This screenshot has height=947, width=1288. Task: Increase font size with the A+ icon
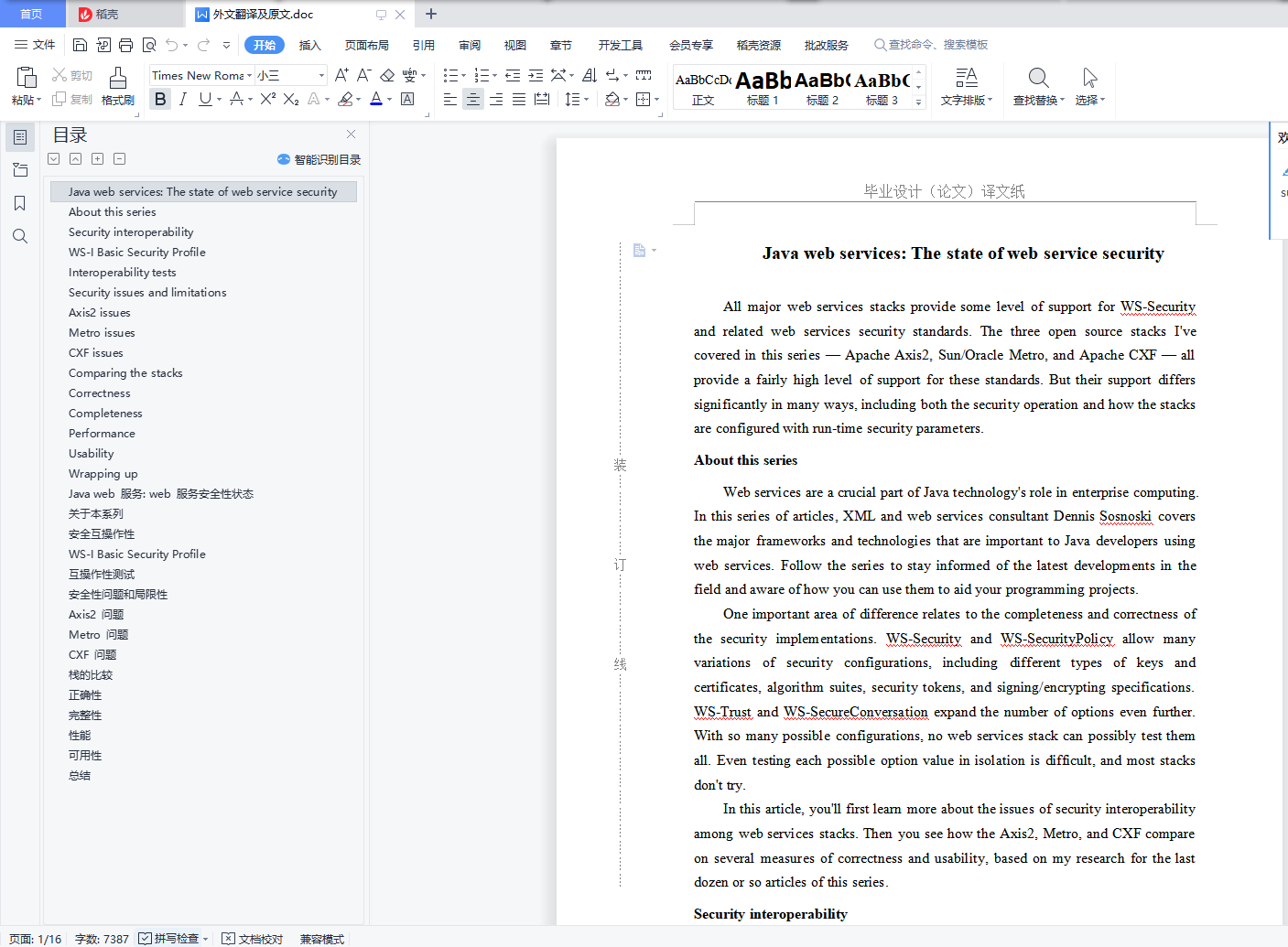341,75
